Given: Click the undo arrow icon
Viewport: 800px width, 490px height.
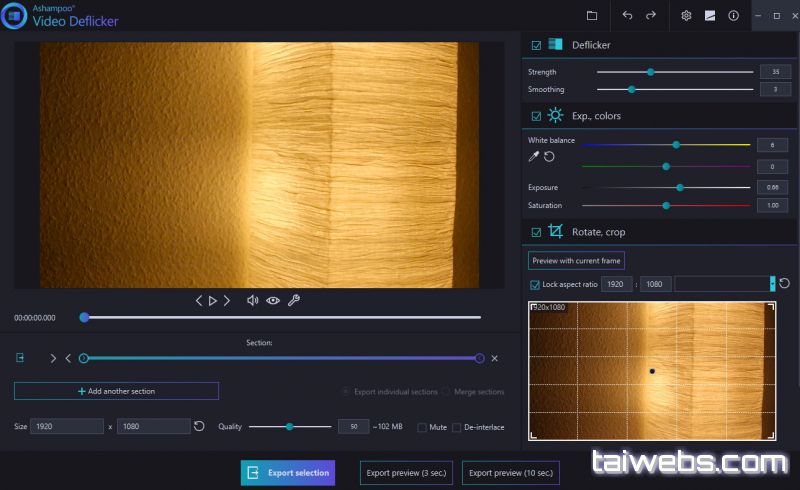Looking at the screenshot, I should click(x=628, y=16).
